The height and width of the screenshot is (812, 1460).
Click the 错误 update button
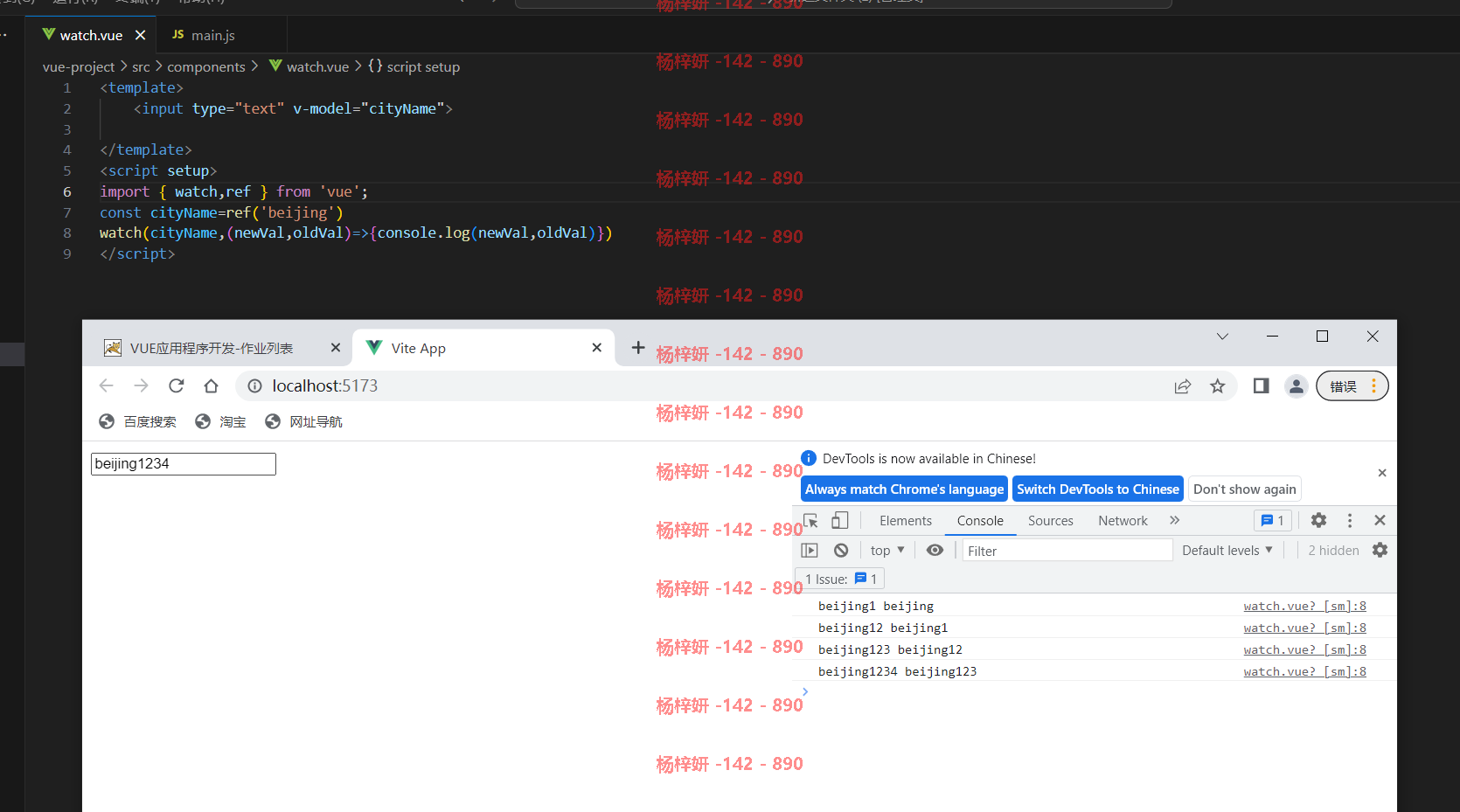(x=1352, y=385)
